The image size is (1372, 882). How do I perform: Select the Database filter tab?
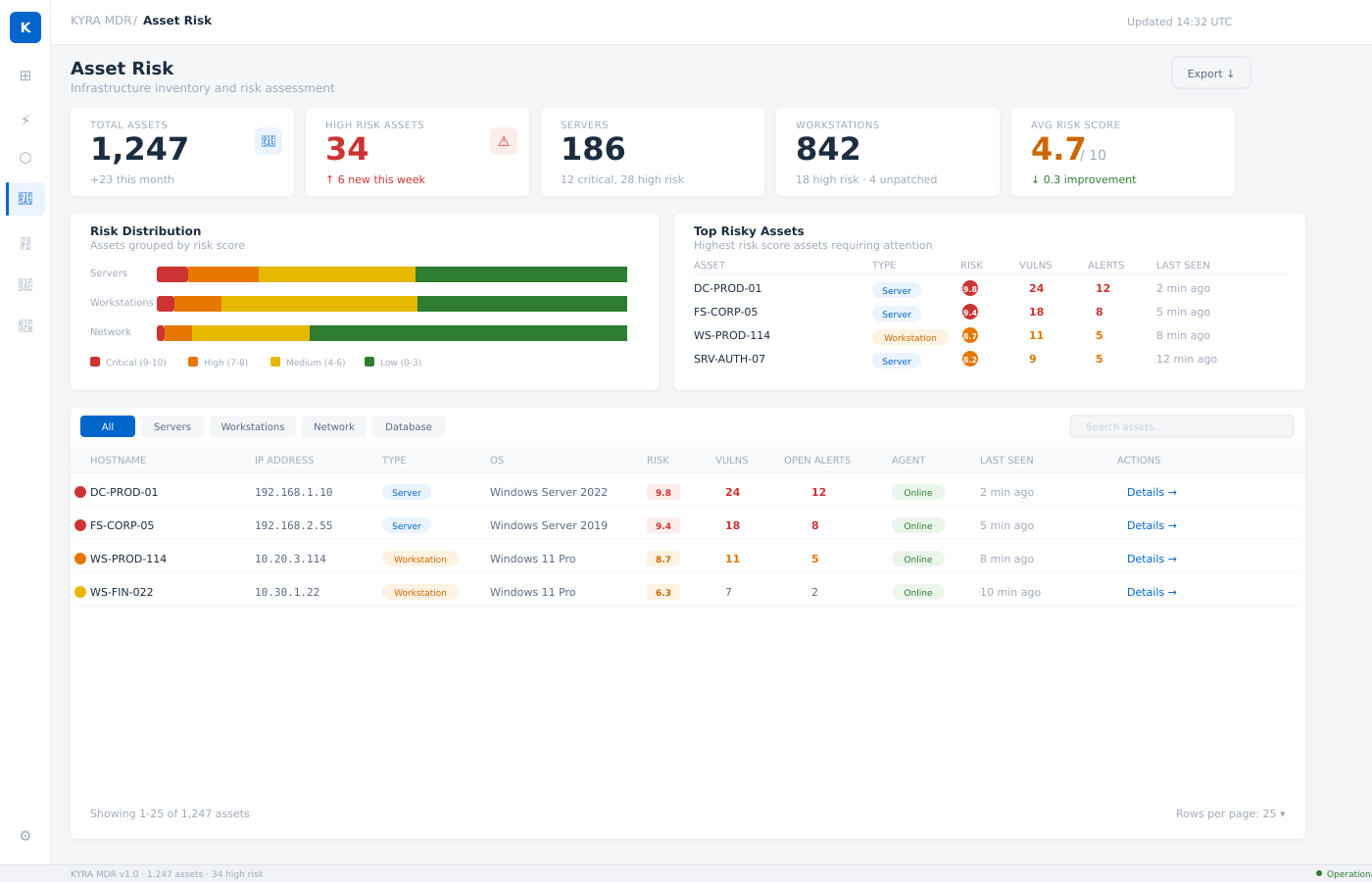[x=409, y=426]
